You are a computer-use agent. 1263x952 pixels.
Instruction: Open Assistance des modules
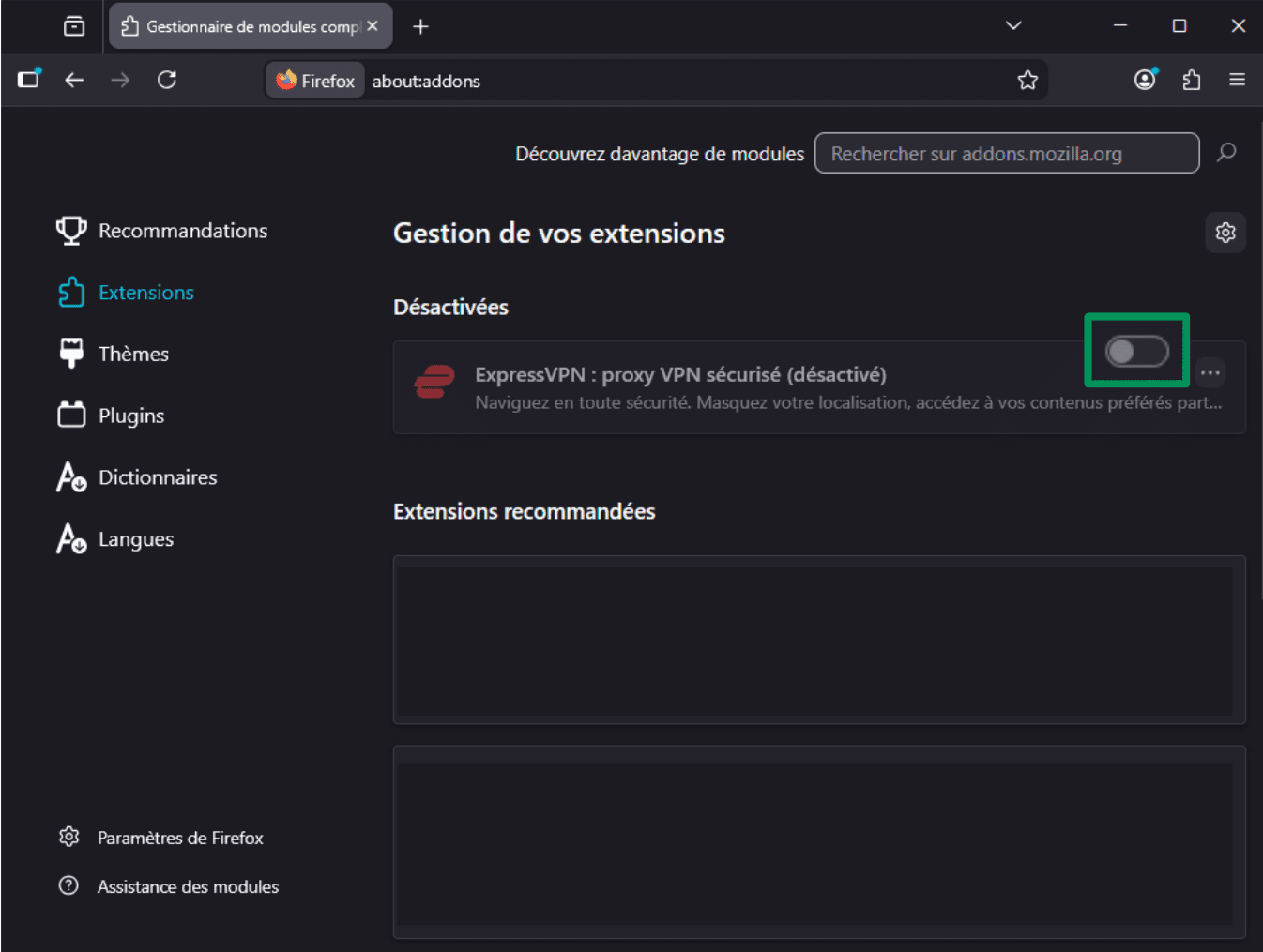pos(188,886)
